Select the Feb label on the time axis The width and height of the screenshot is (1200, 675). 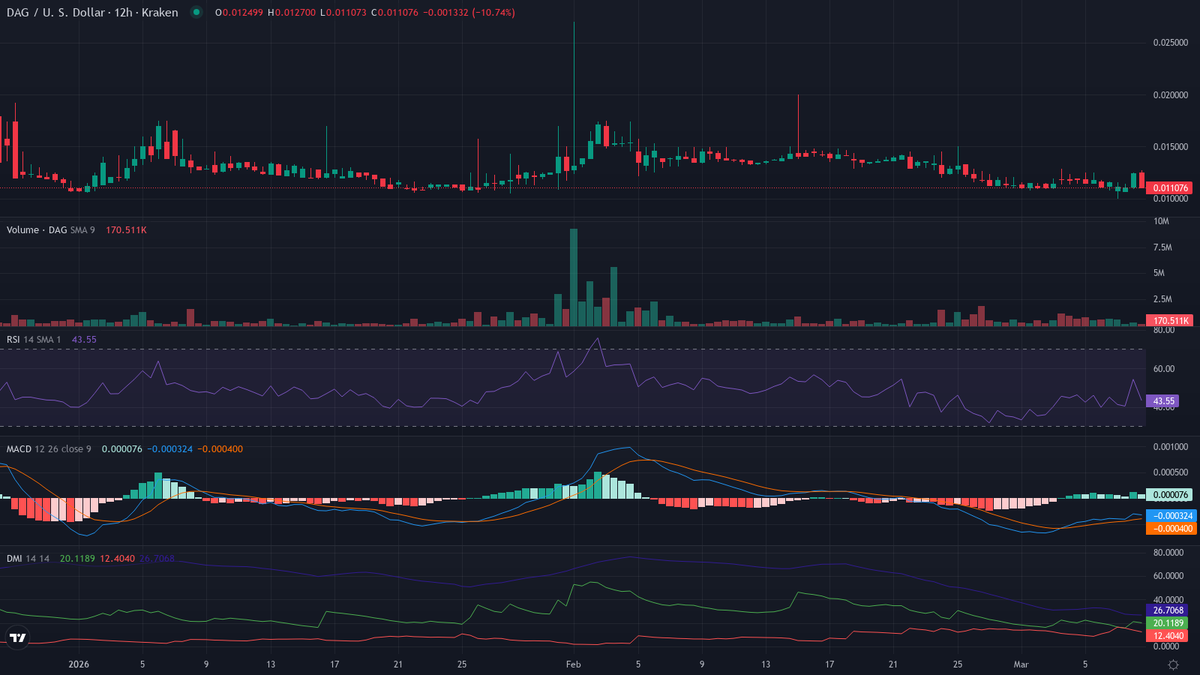[x=573, y=663]
